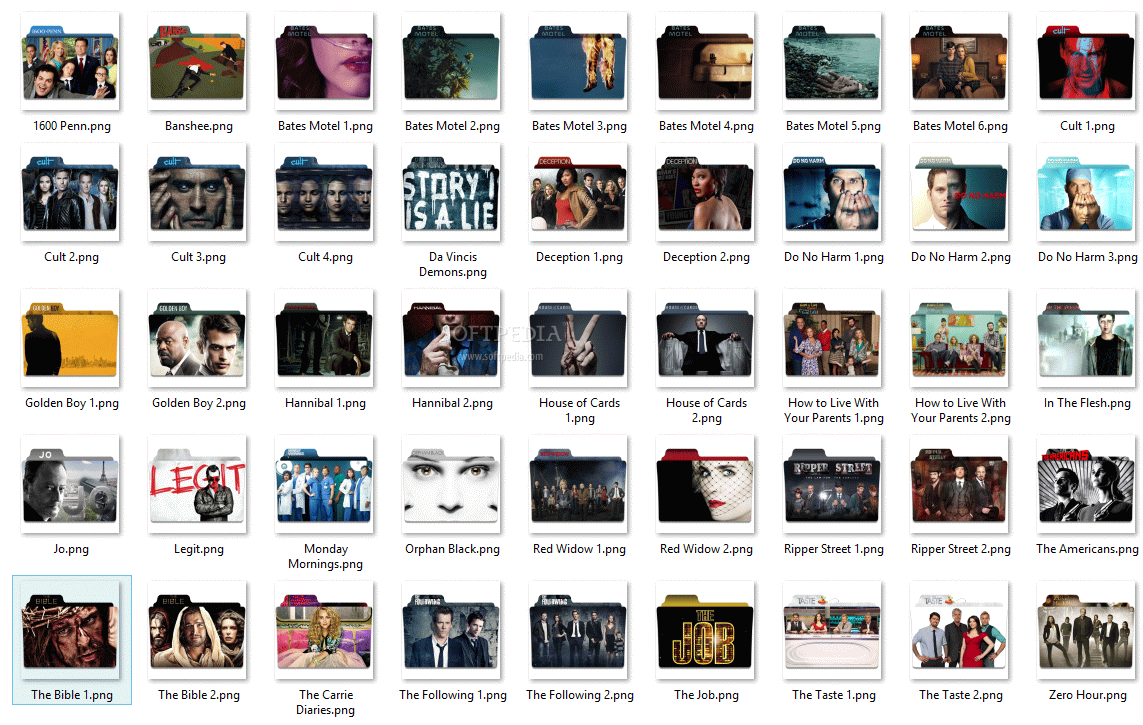Click the 'Red Widow 1.png' file name
This screenshot has height=725, width=1143.
pos(579,549)
